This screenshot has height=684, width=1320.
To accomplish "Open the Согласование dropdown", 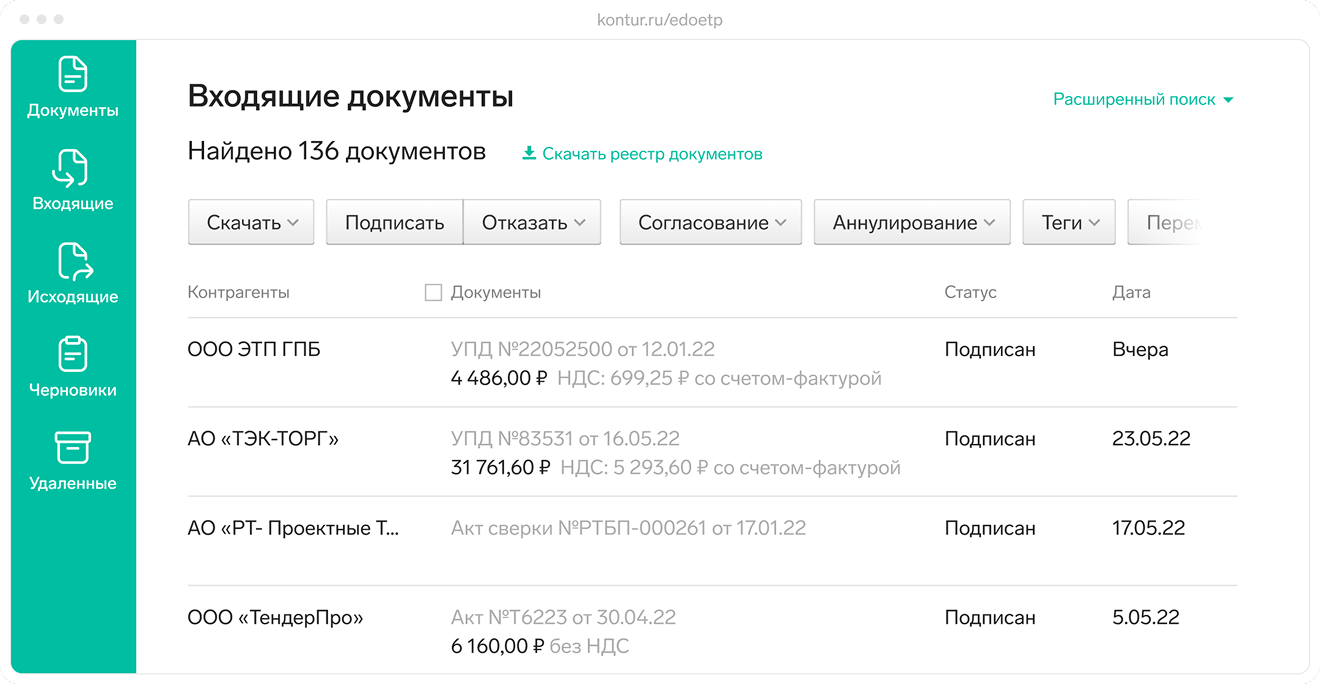I will click(x=711, y=222).
